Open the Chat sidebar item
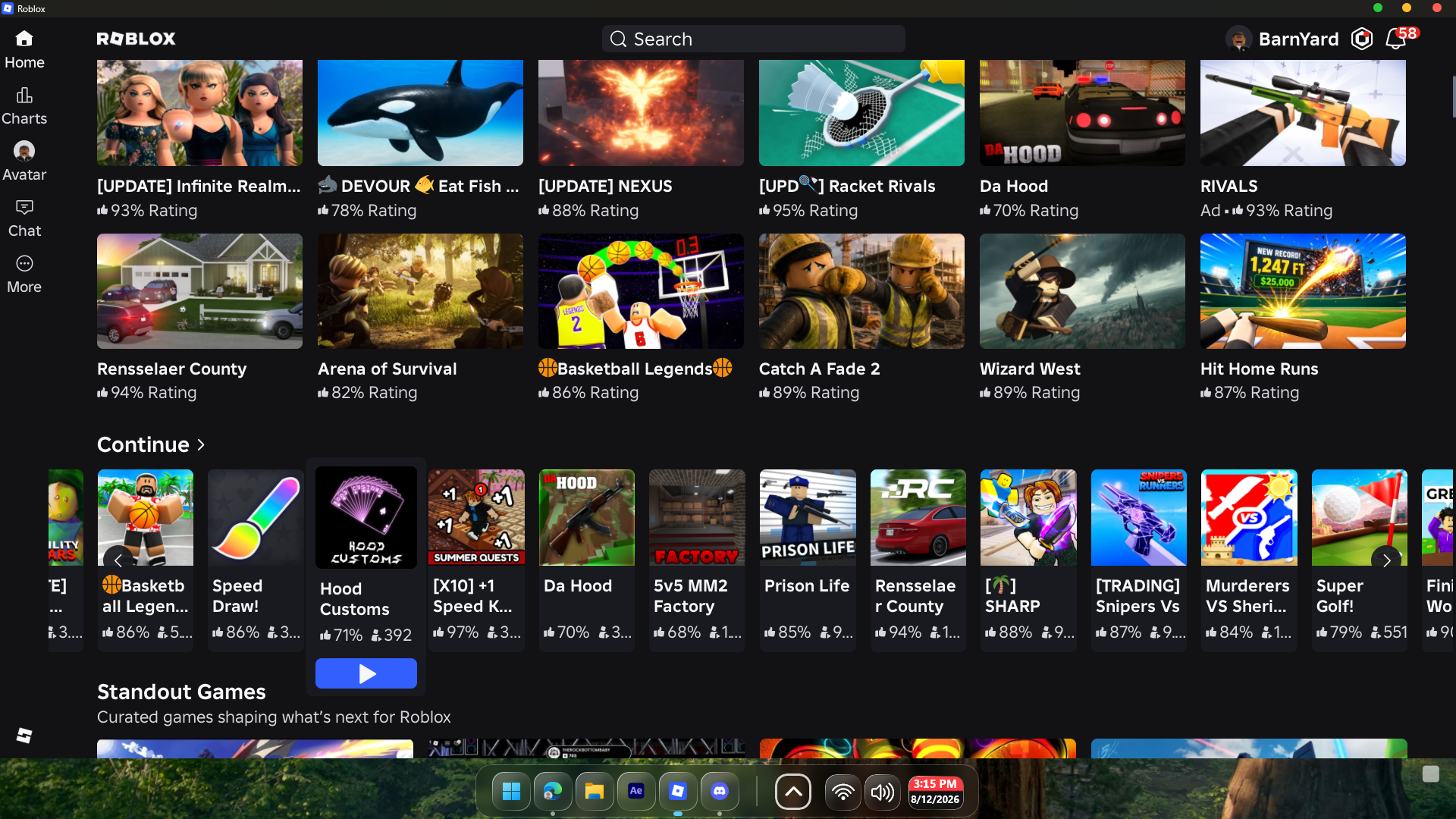 (x=24, y=218)
